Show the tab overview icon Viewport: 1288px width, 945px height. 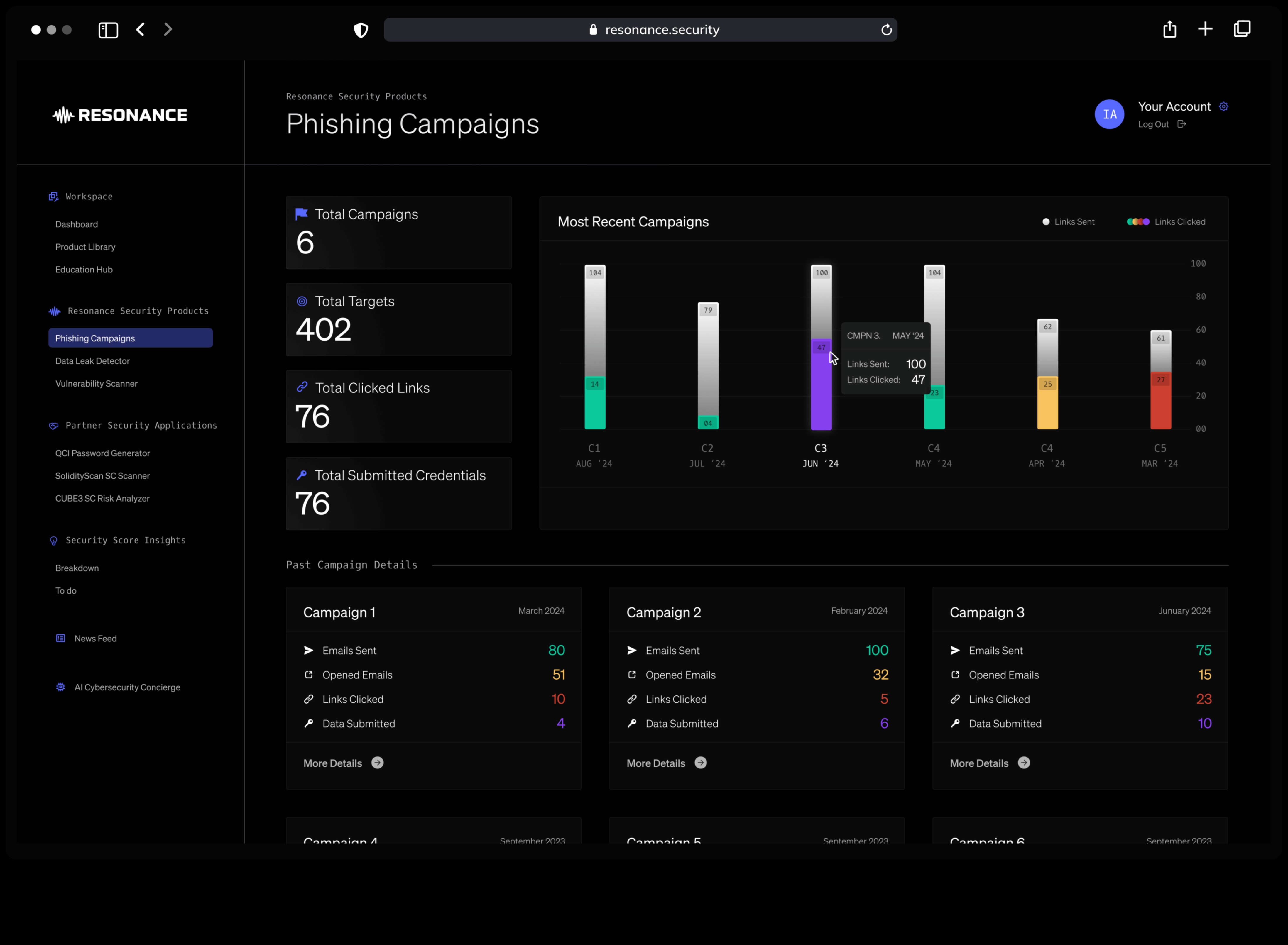[x=1242, y=29]
